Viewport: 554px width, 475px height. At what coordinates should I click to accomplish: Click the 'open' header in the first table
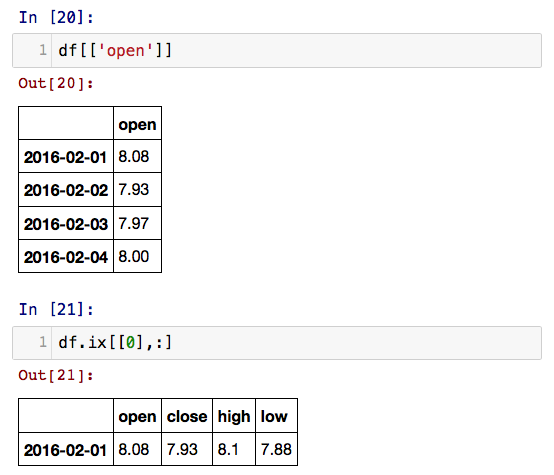[137, 123]
